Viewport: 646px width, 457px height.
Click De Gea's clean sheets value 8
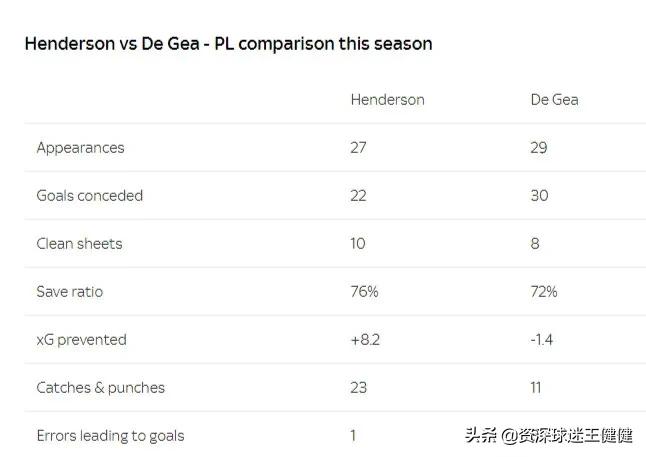pos(535,244)
